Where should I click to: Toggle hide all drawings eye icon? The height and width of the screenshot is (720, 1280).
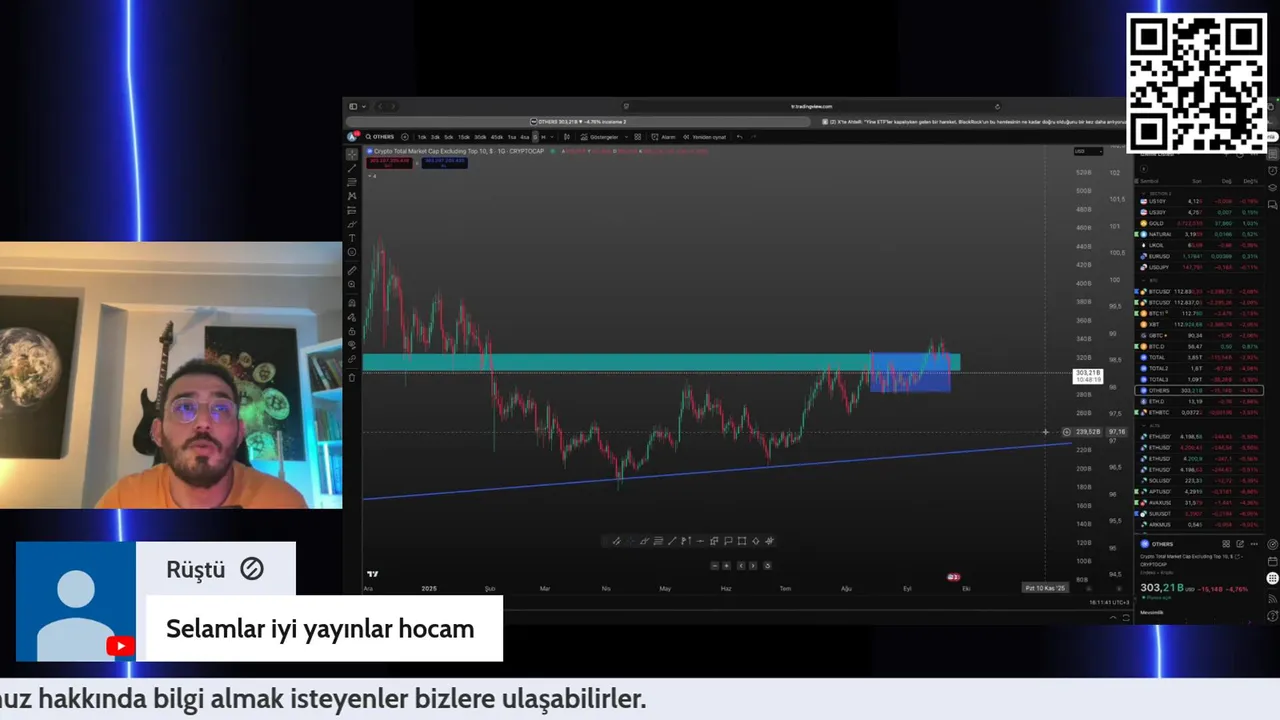pos(352,345)
